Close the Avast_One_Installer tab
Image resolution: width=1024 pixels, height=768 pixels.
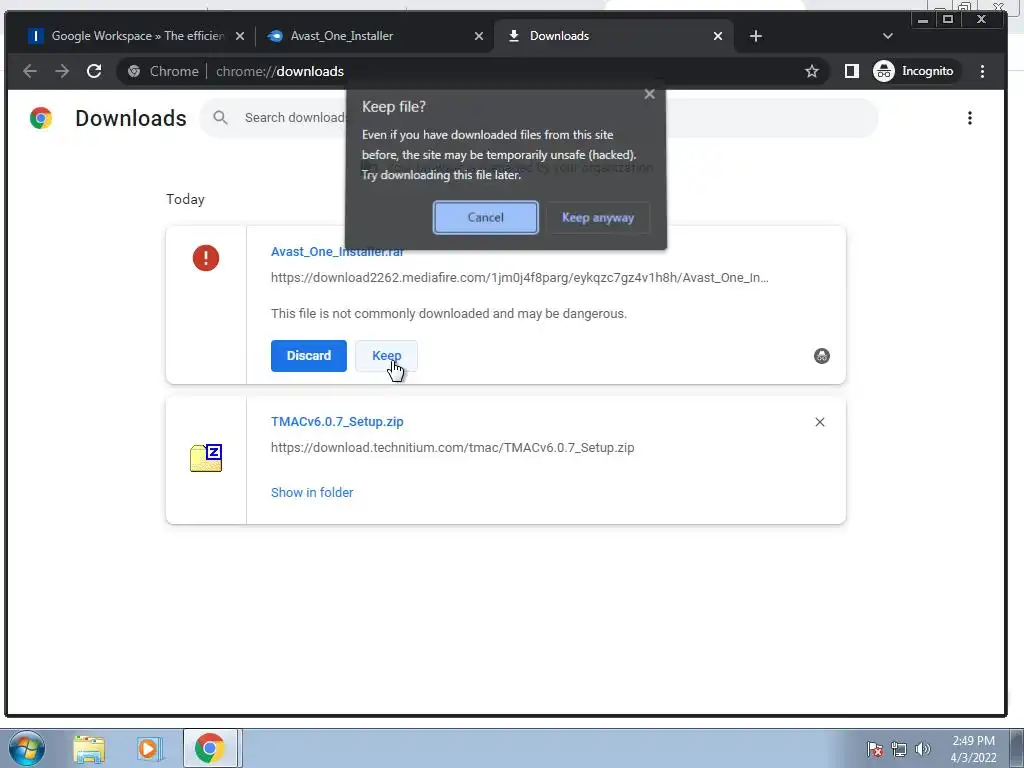479,36
